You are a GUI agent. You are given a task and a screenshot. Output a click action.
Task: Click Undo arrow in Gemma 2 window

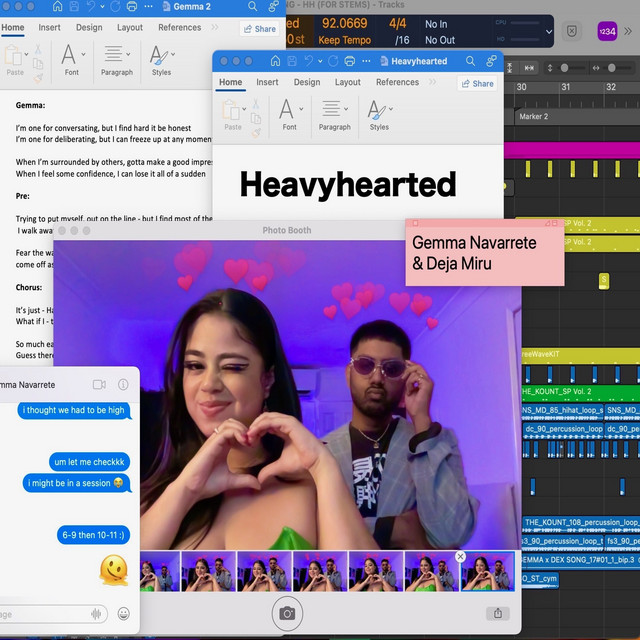[91, 6]
